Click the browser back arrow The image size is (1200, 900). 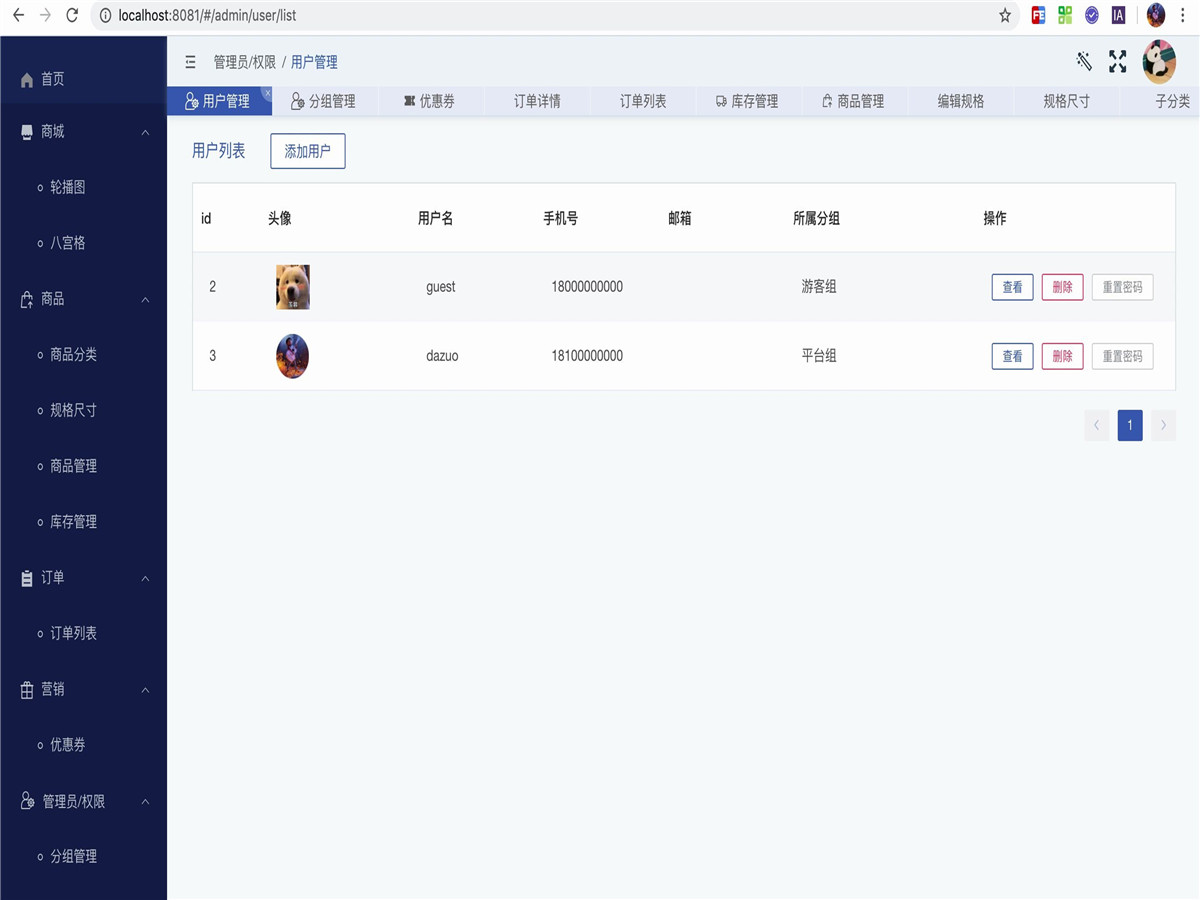click(18, 15)
